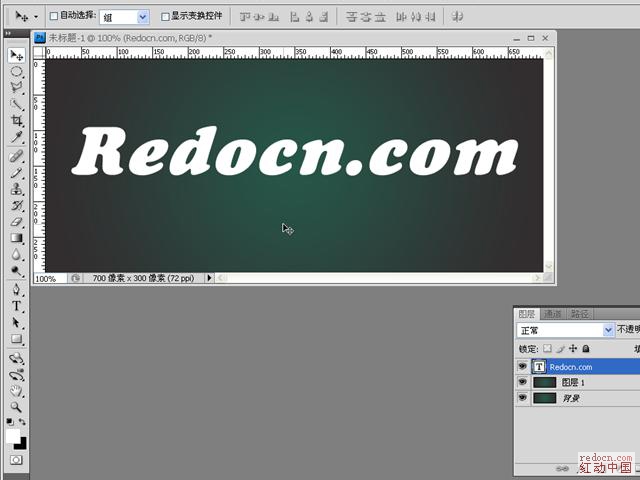
Task: Select the Hand tool
Action: (x=17, y=391)
